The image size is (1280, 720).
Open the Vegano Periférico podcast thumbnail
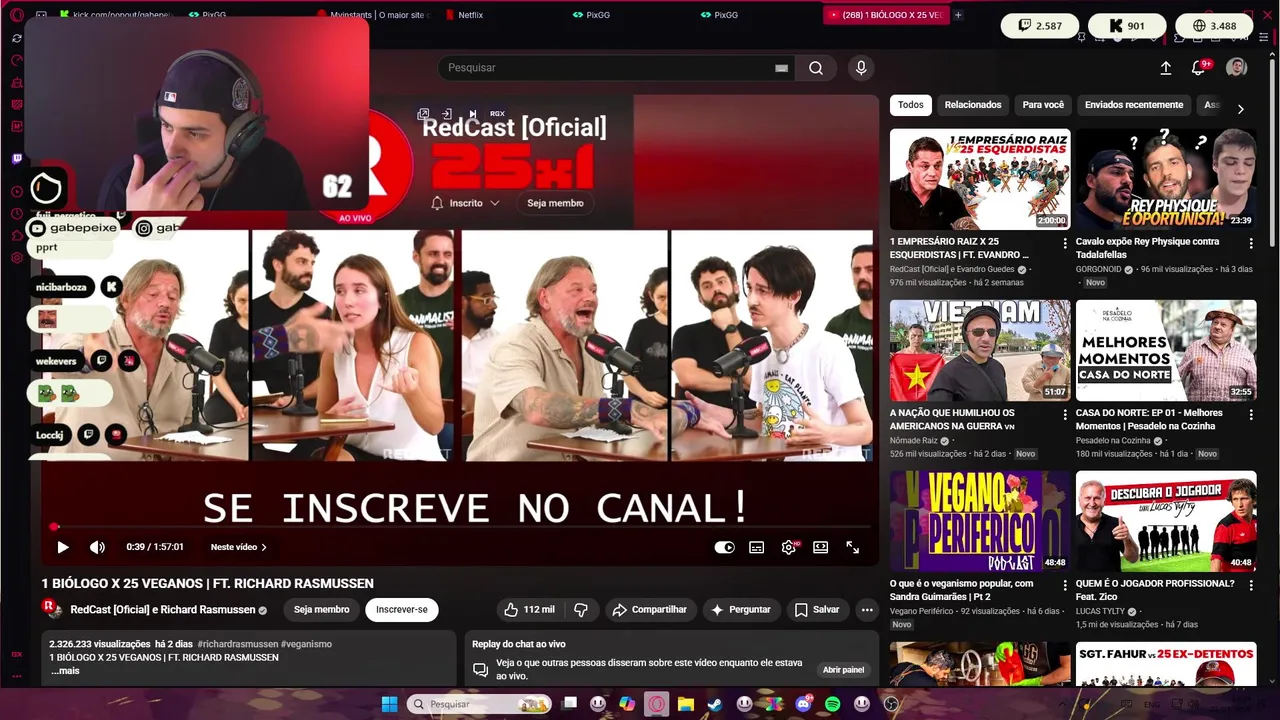980,521
